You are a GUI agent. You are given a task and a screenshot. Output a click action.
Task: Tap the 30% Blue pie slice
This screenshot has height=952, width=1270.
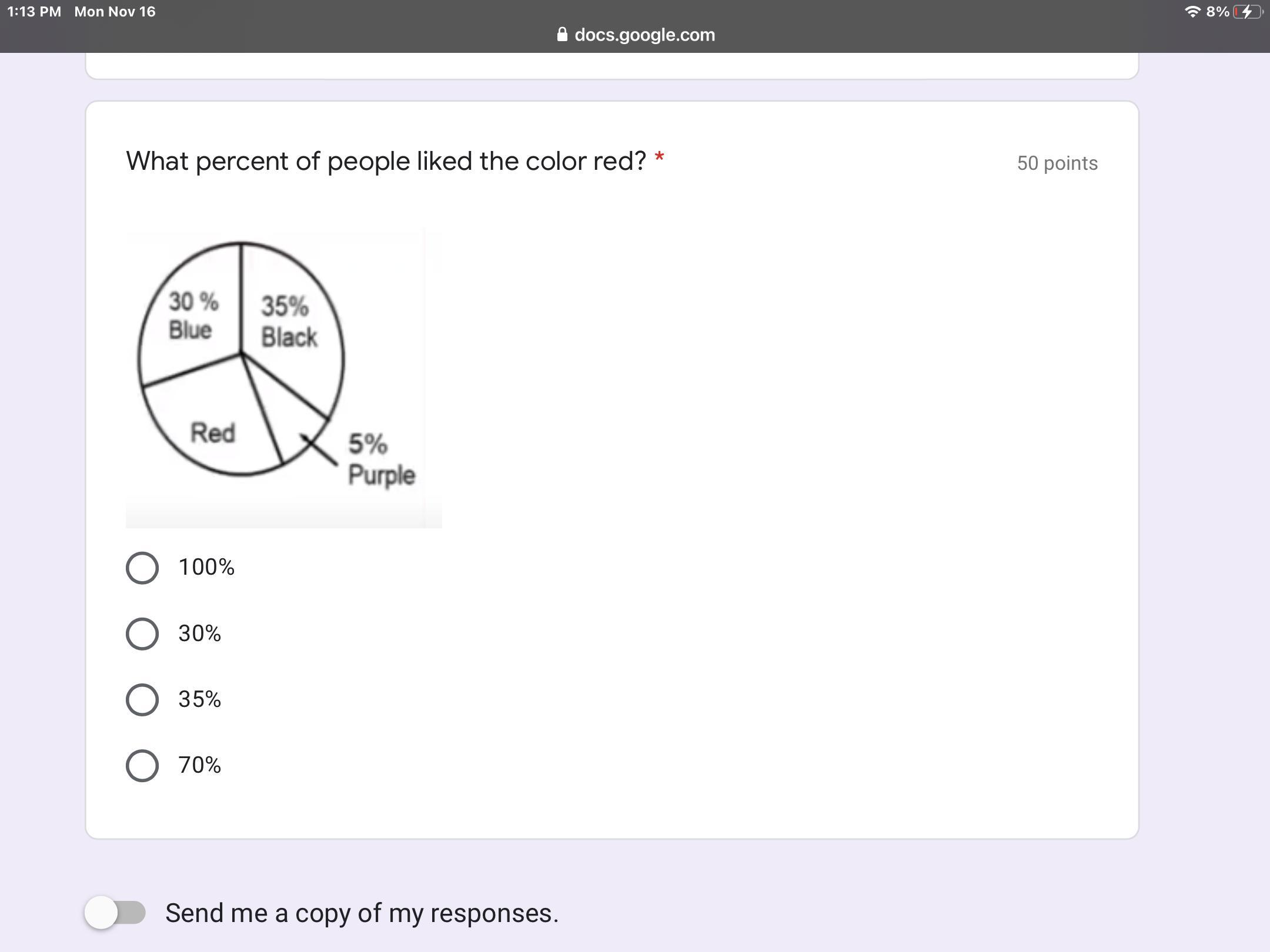[192, 316]
